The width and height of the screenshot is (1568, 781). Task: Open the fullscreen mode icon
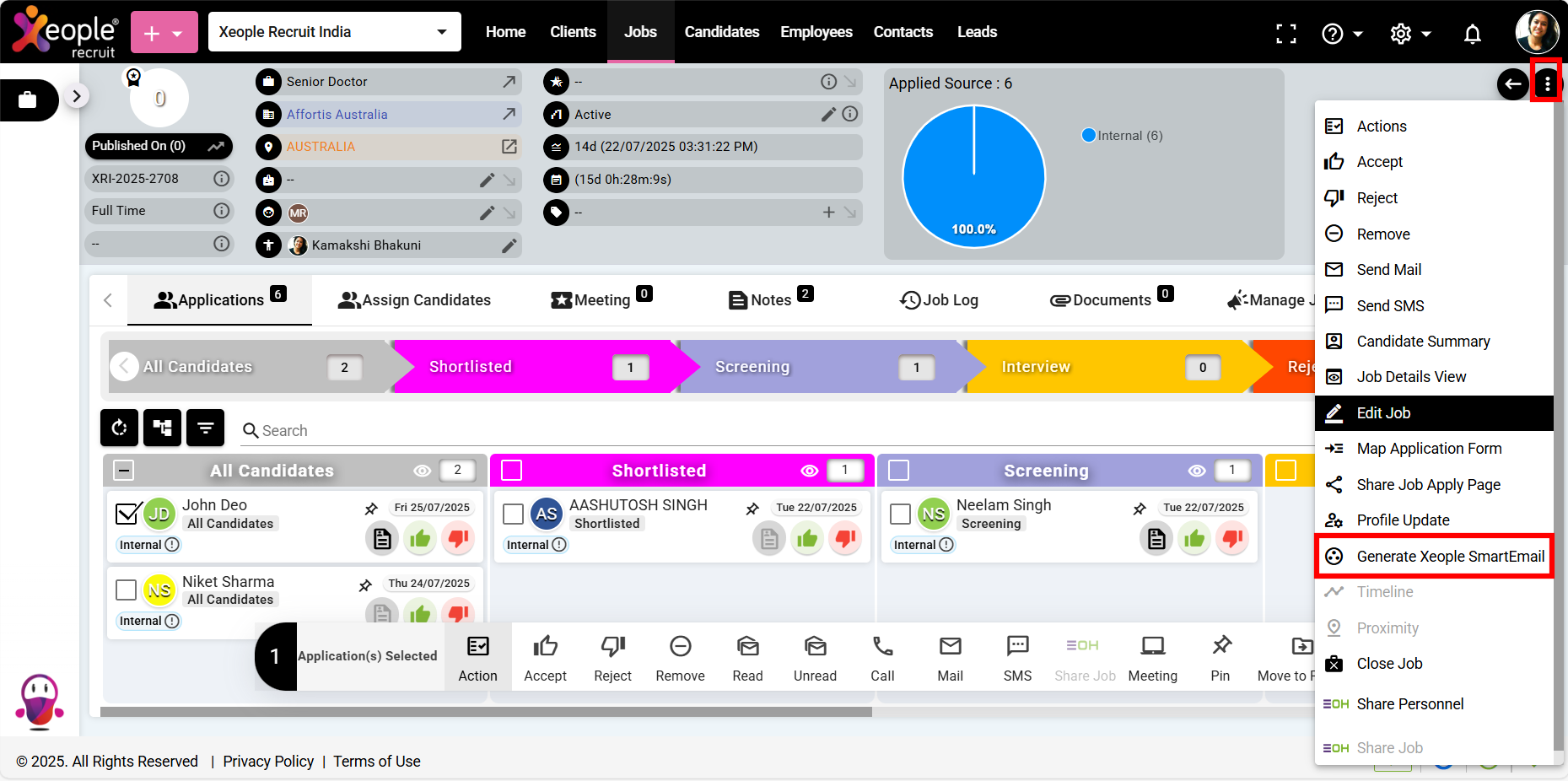[1285, 34]
